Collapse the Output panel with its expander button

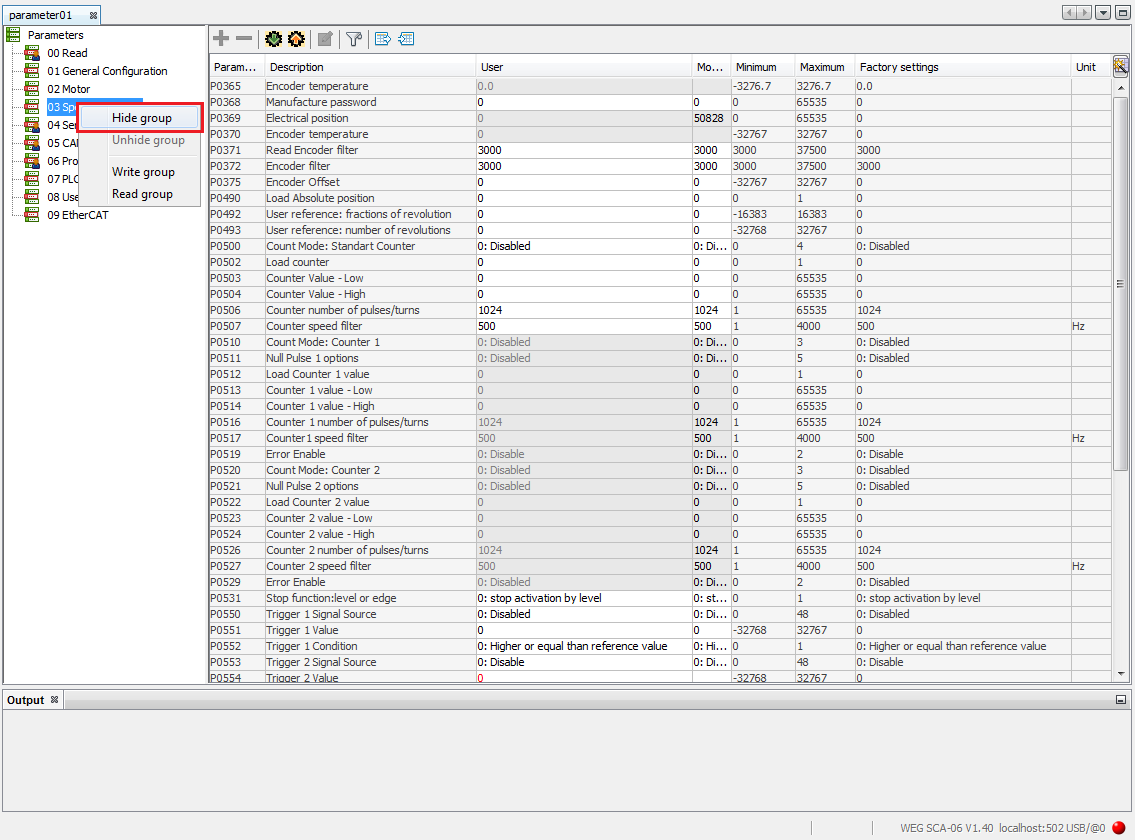(x=1122, y=699)
